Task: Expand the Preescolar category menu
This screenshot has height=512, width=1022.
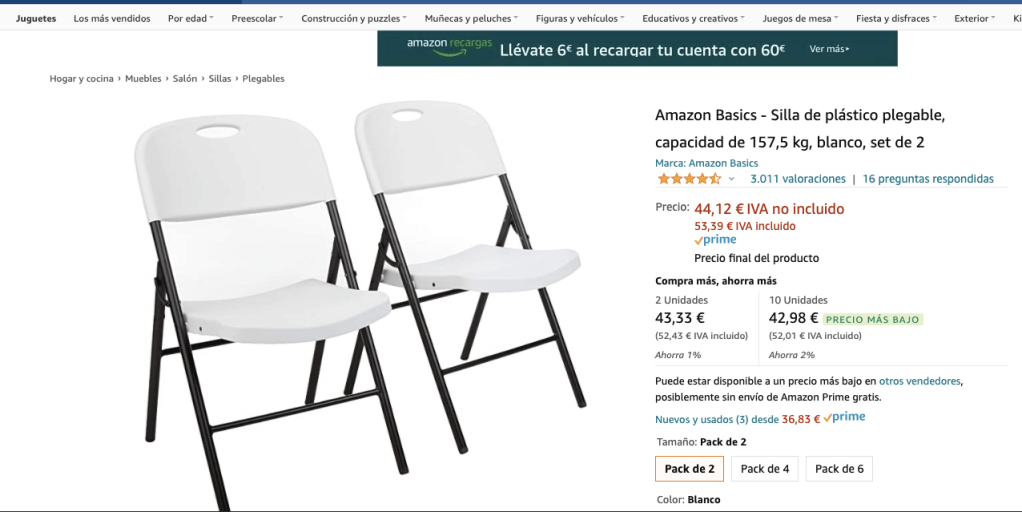Action: pyautogui.click(x=256, y=18)
